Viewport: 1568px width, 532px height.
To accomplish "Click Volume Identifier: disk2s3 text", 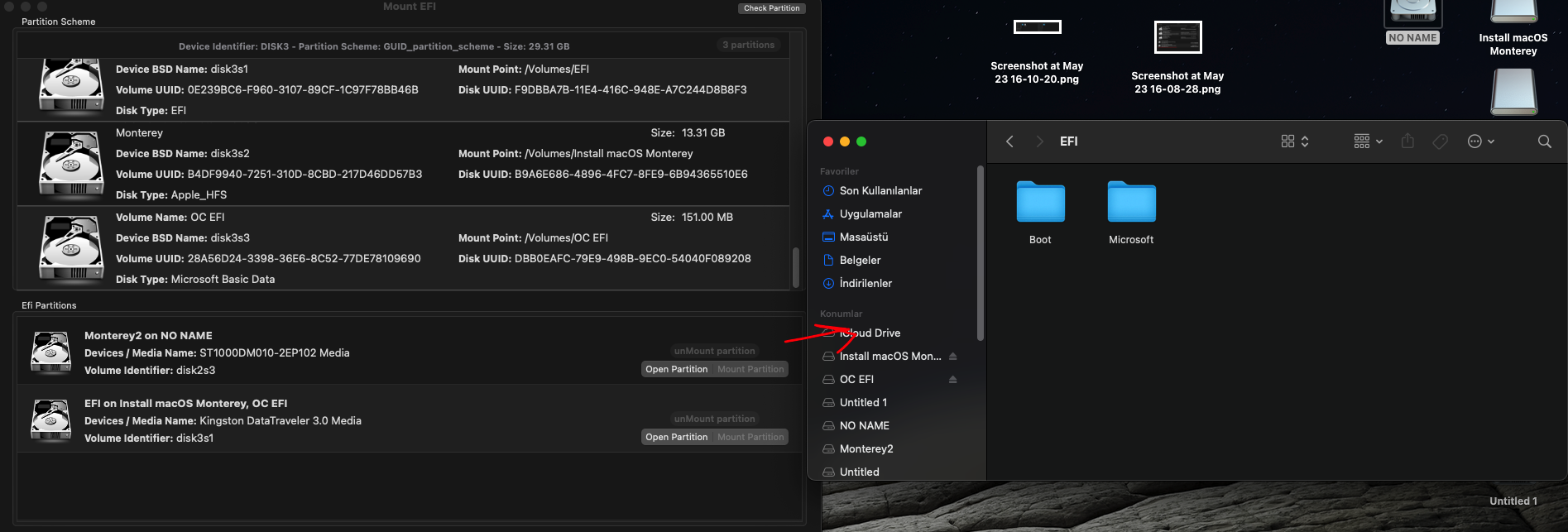I will click(150, 370).
